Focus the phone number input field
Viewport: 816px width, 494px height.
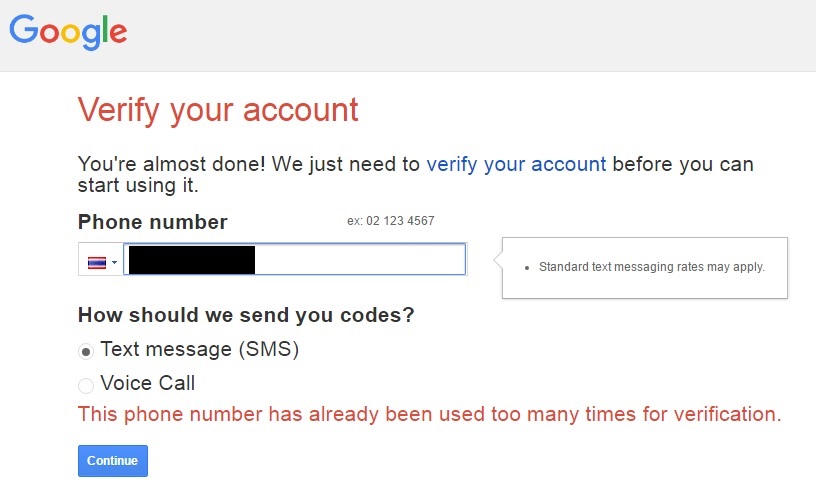coord(295,259)
